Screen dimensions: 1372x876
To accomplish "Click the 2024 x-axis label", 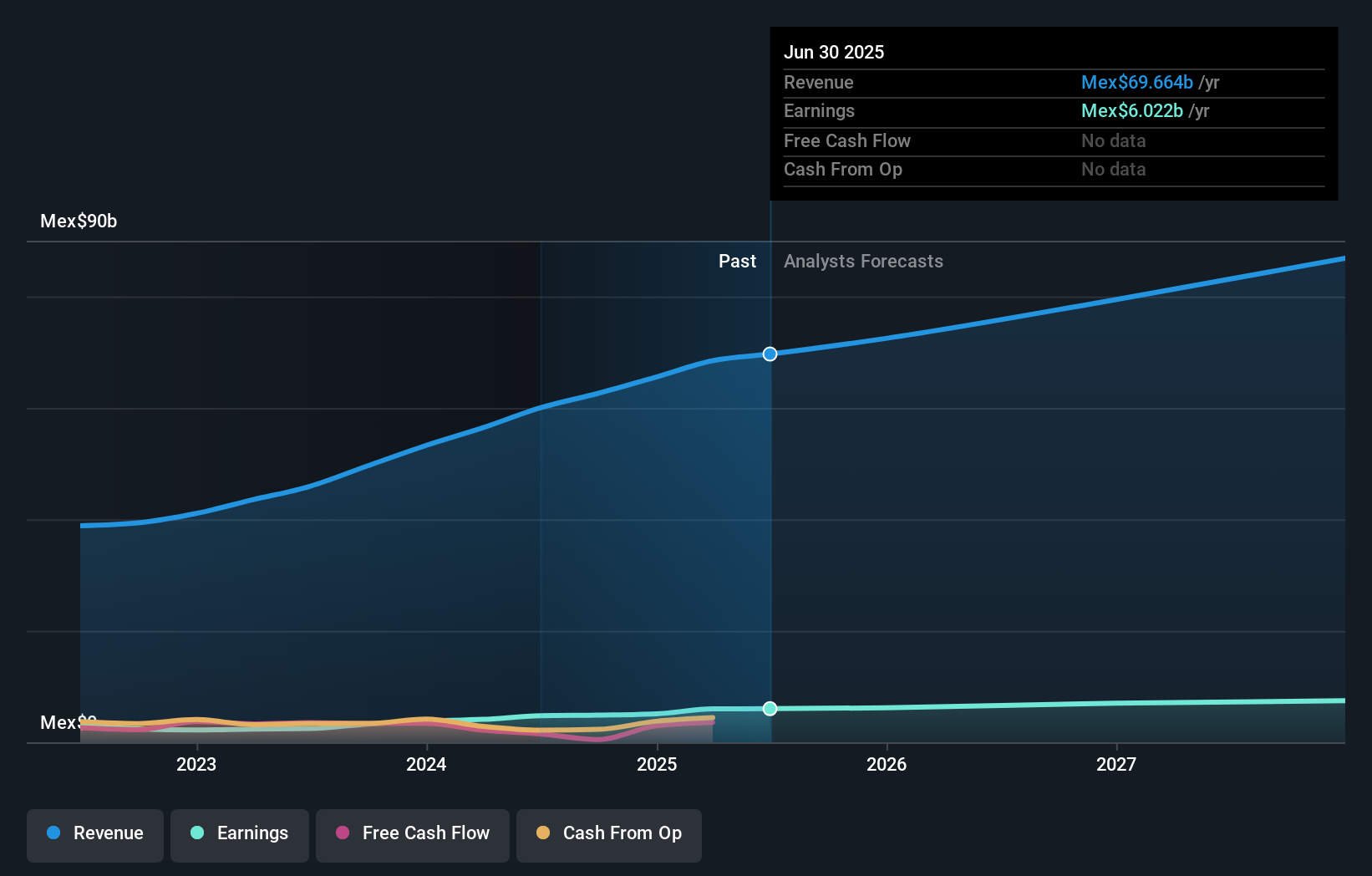I will tap(426, 765).
